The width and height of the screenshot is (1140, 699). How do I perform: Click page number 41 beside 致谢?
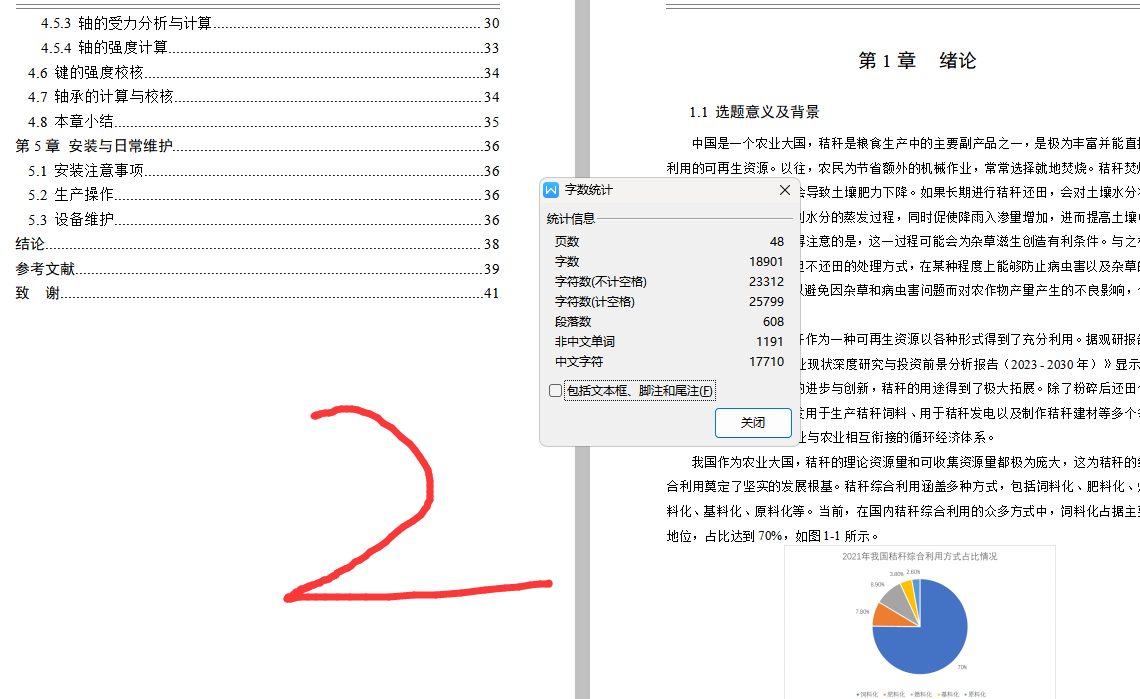491,294
